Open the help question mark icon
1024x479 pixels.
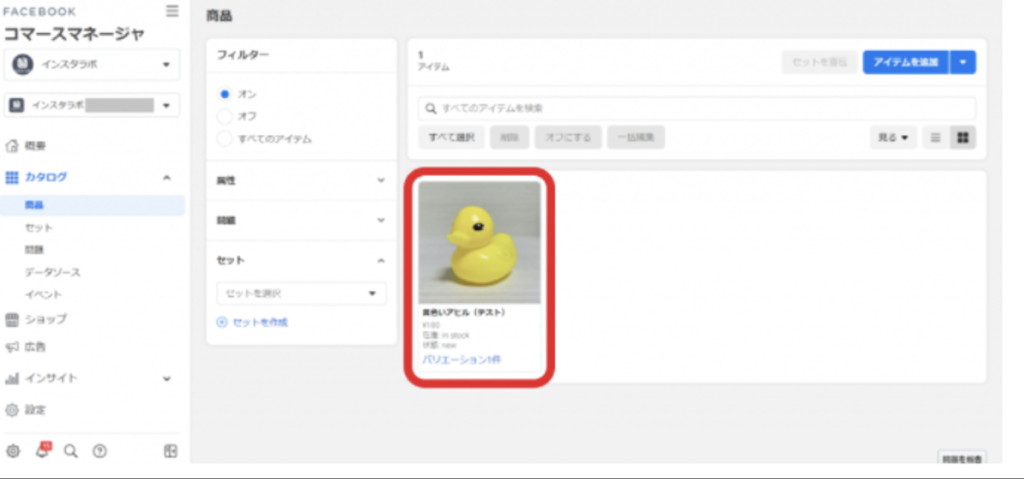(99, 450)
